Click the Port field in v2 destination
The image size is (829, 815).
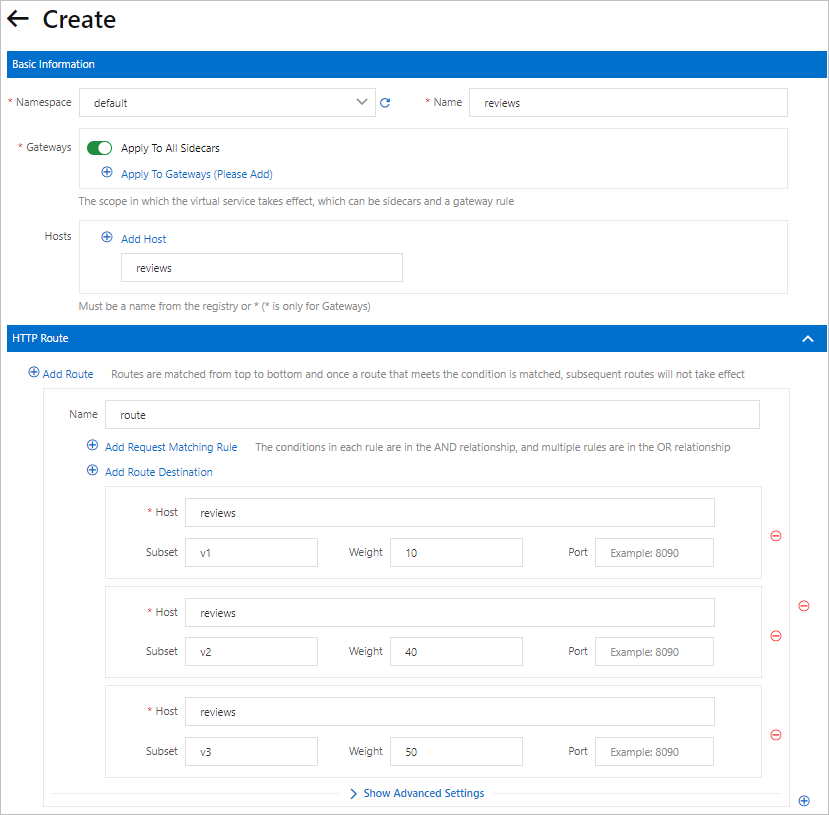pyautogui.click(x=654, y=652)
